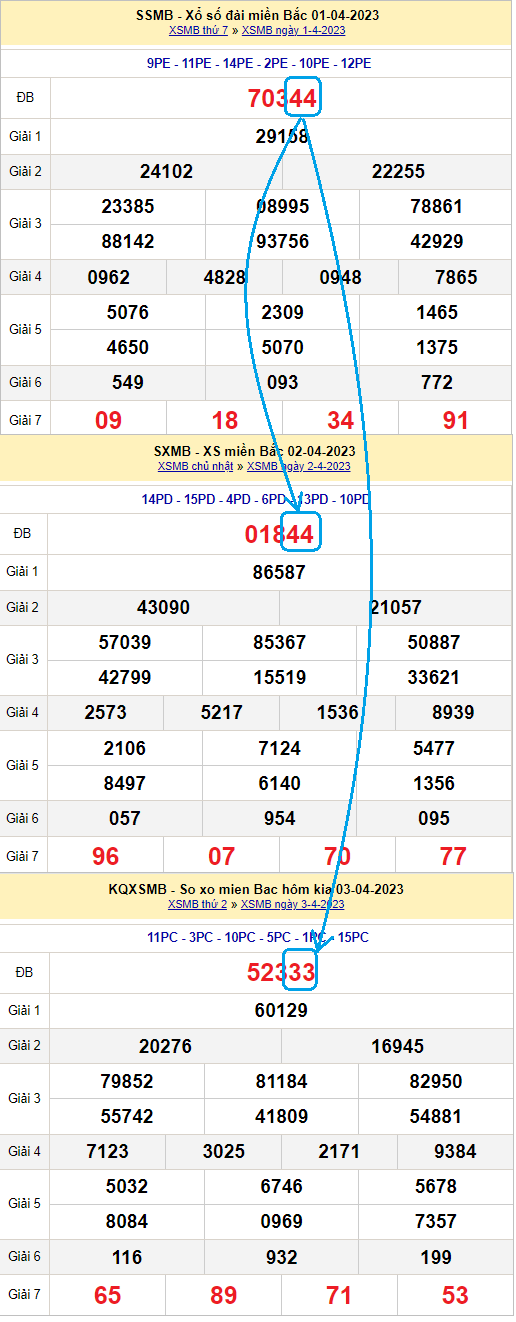
Task: Click the red number 91 in Giải 7
Action: coord(455,420)
